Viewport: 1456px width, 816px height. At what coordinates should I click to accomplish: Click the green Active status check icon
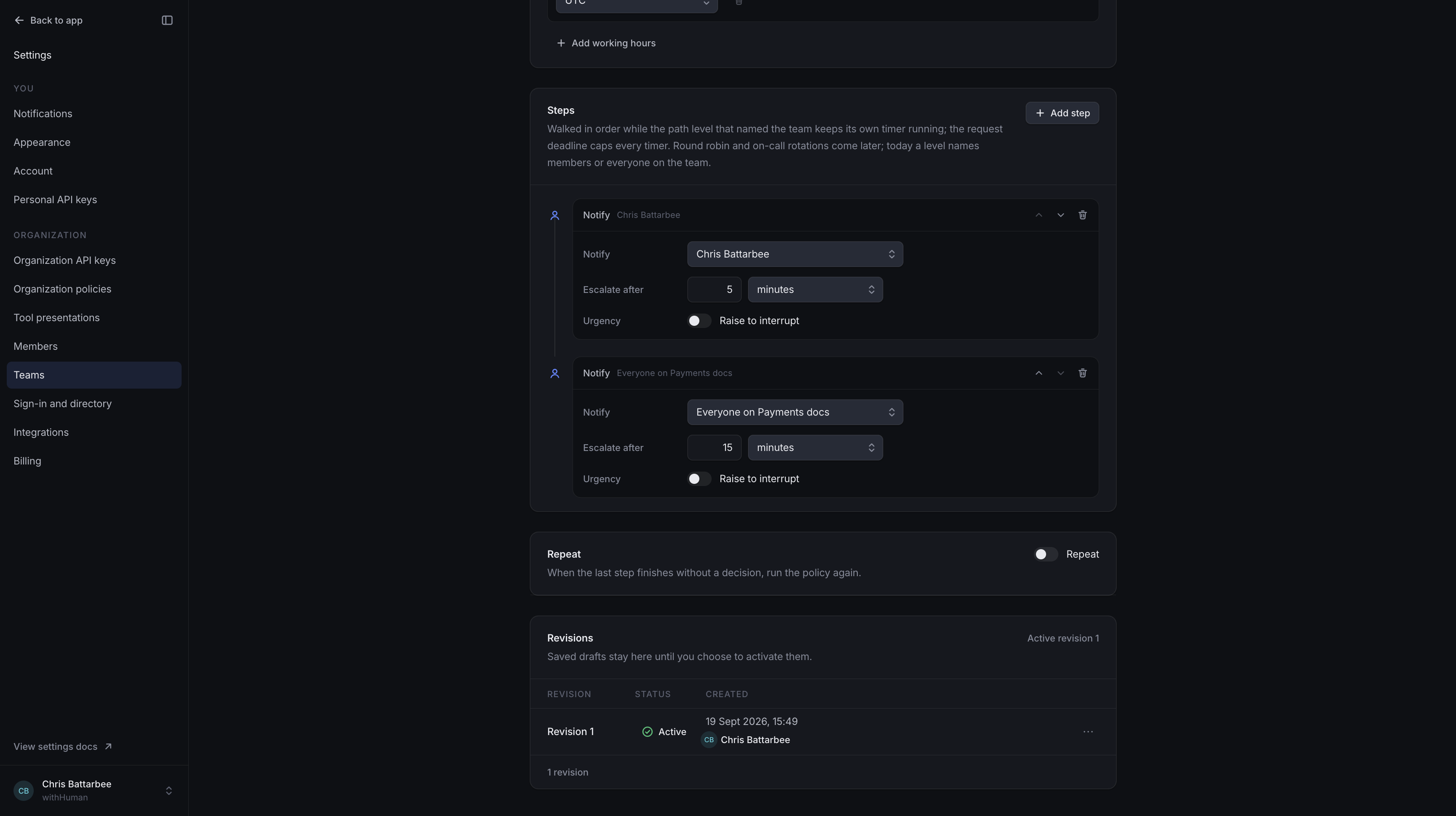[x=647, y=732]
